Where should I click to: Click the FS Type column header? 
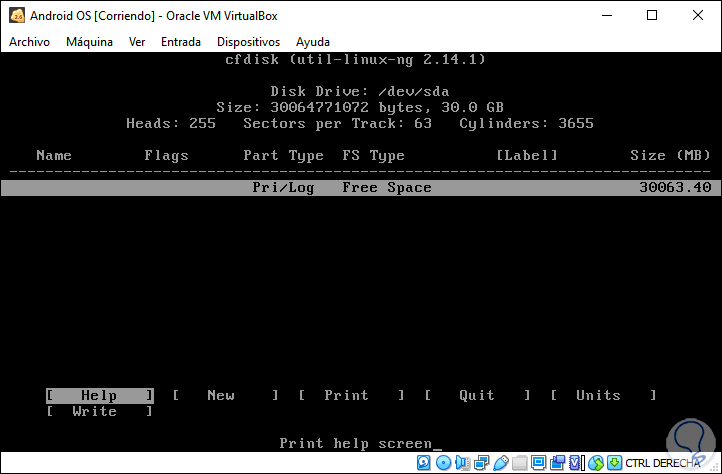pyautogui.click(x=373, y=156)
